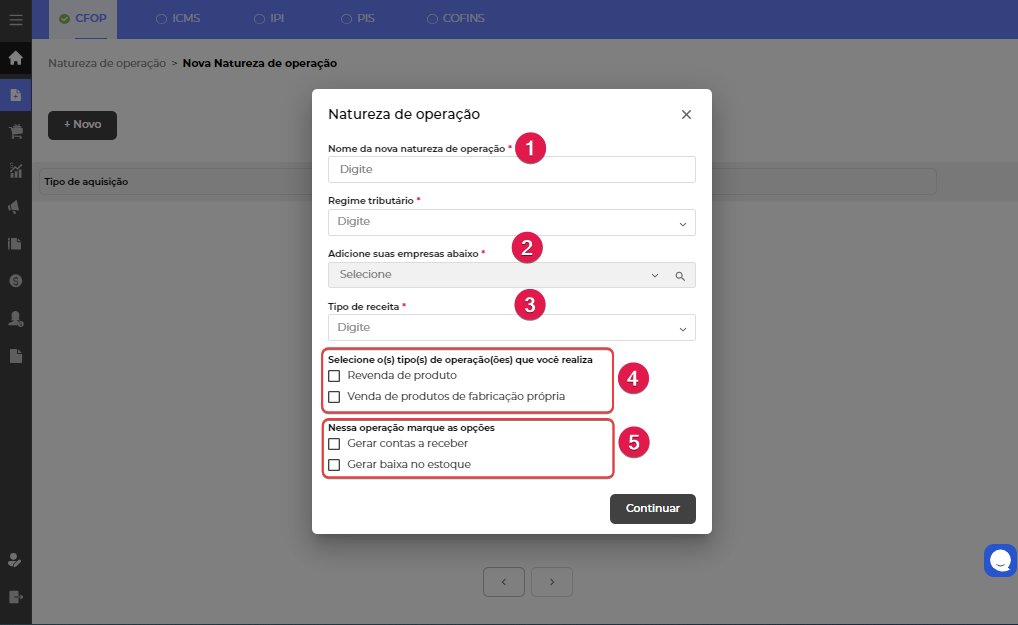
Task: Open the hamburger menu in the sidebar
Action: [x=15, y=19]
